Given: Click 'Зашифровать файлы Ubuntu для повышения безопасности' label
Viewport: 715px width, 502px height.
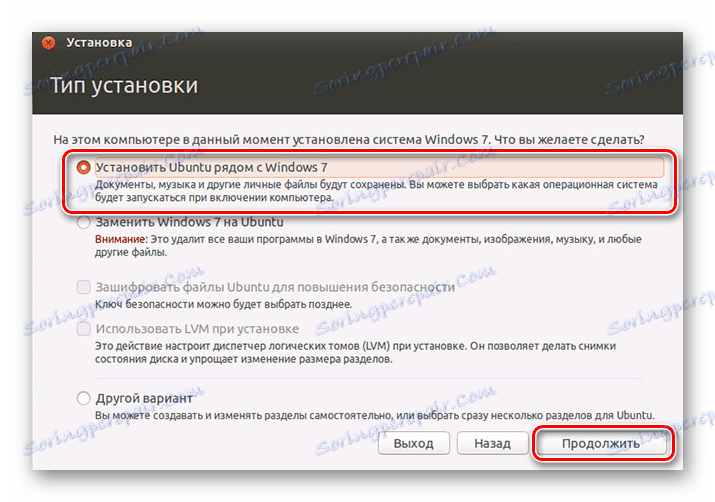Looking at the screenshot, I should (275, 287).
